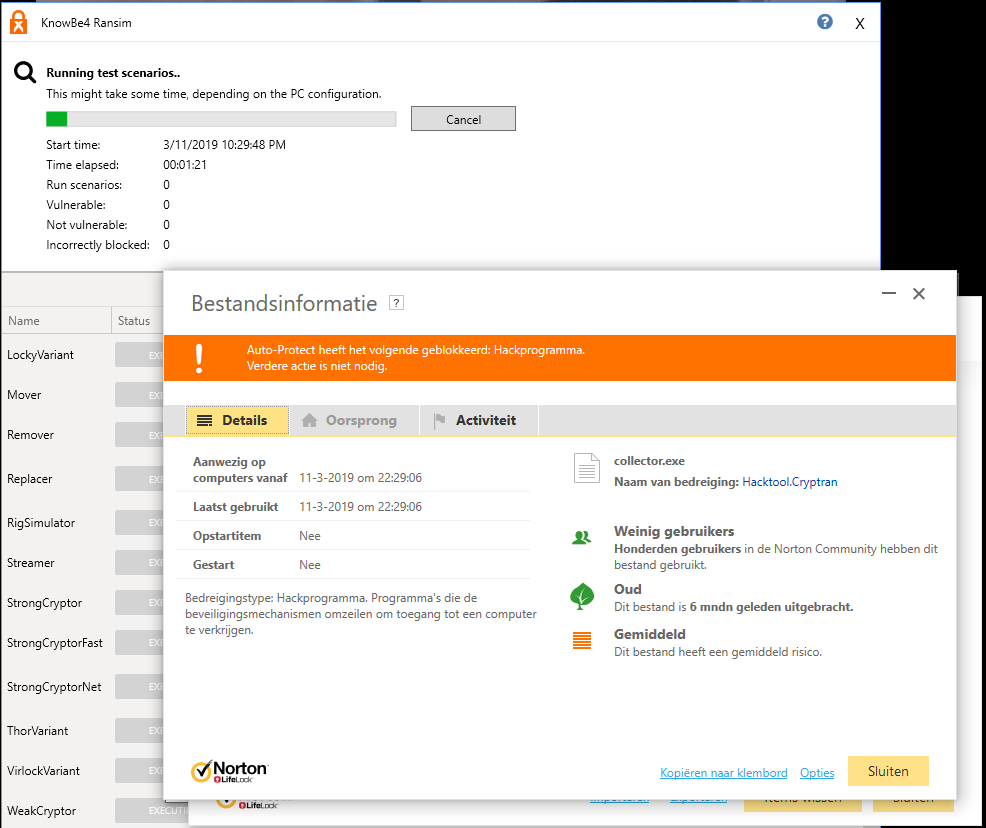The image size is (986, 828).
Task: Click the Opstartitem value Nee
Action: (x=309, y=536)
